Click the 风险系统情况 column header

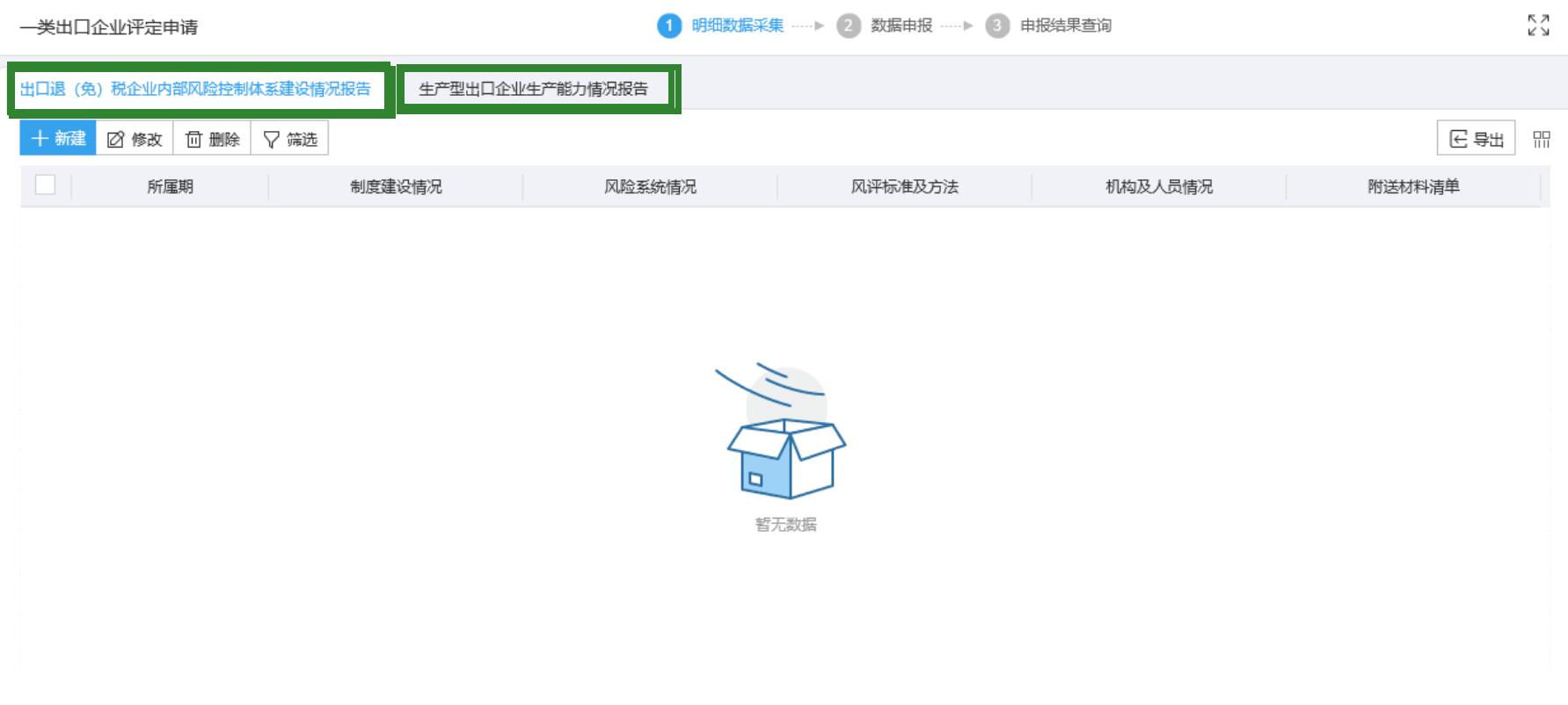(x=650, y=186)
